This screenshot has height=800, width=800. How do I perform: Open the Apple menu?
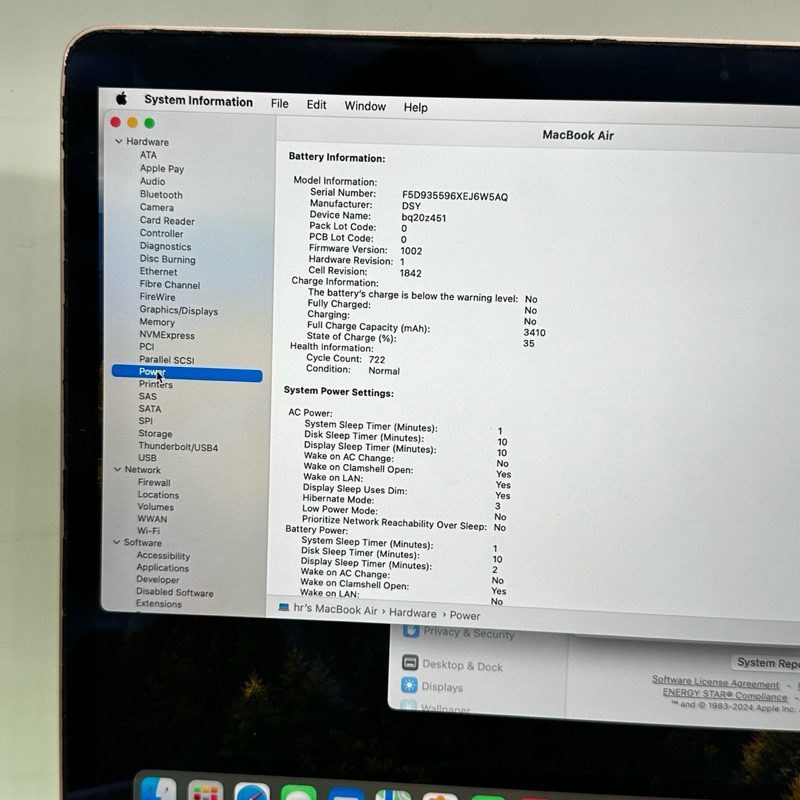121,98
